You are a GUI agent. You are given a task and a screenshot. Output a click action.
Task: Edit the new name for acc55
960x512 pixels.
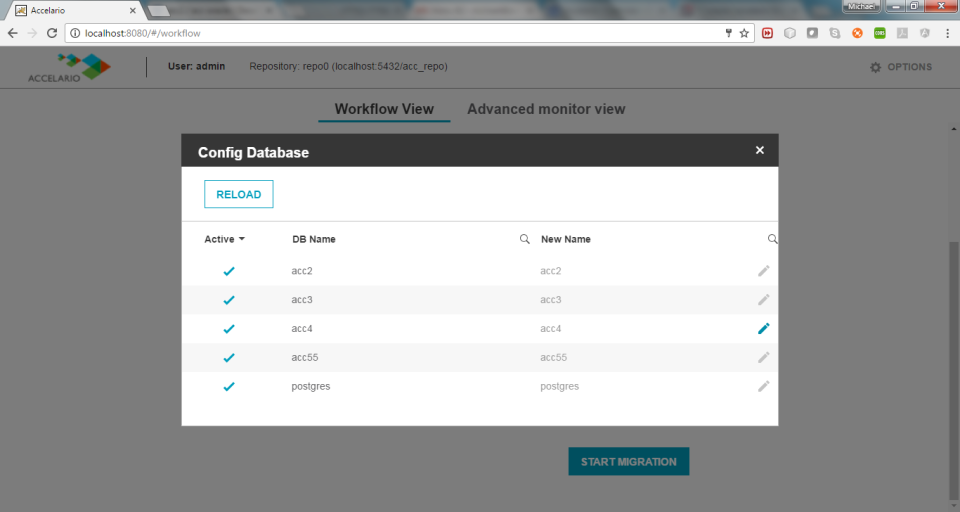click(x=763, y=357)
